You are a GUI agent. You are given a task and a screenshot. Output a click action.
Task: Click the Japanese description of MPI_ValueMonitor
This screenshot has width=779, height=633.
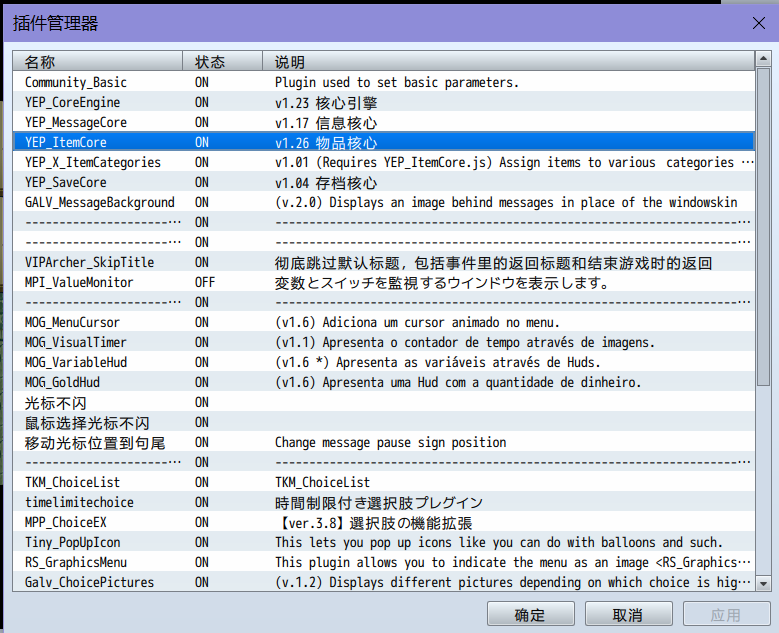pyautogui.click(x=442, y=283)
